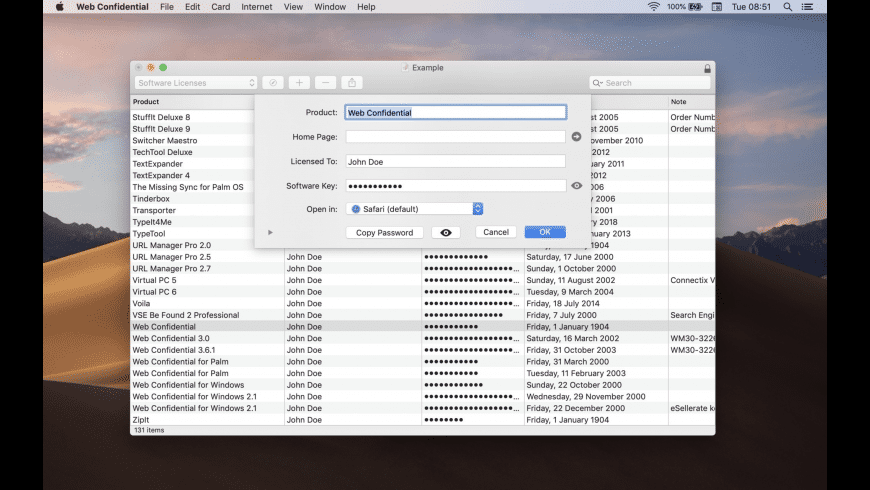This screenshot has width=870, height=490.
Task: Select the Virtual PC 6 row
Action: coord(423,292)
